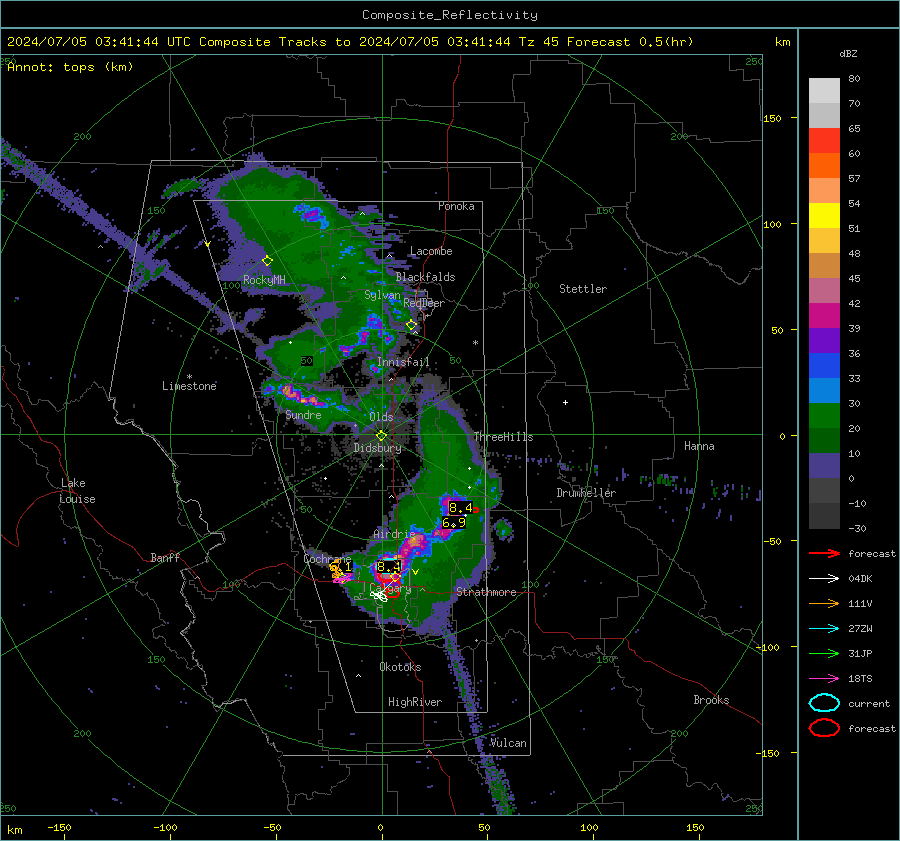Click the HighRiver label
900x841 pixels.
tap(414, 702)
